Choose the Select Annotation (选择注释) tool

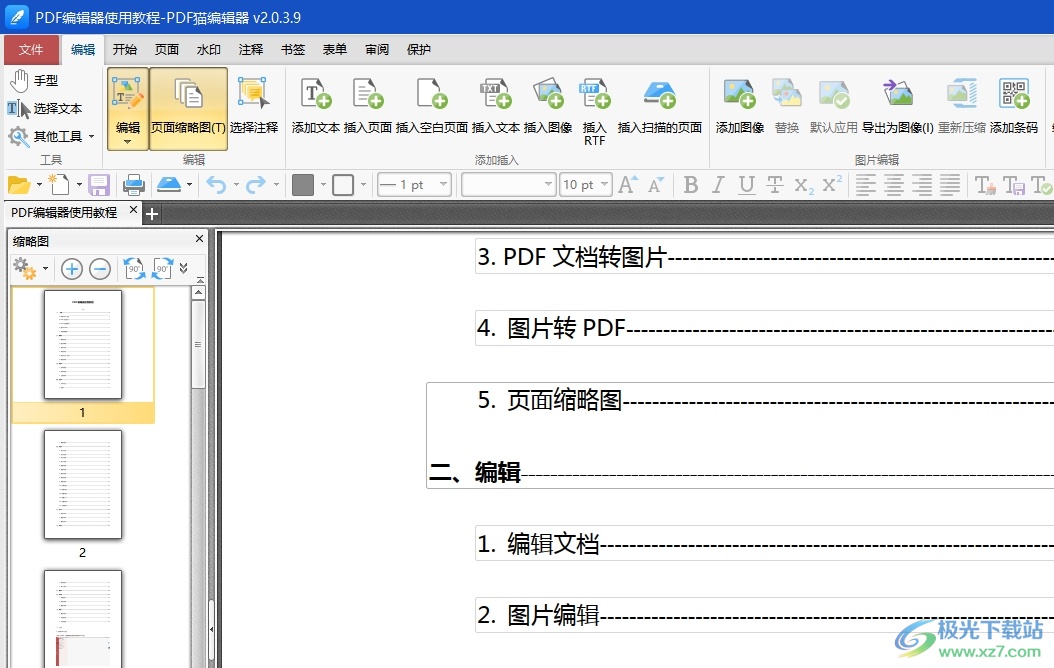click(253, 108)
